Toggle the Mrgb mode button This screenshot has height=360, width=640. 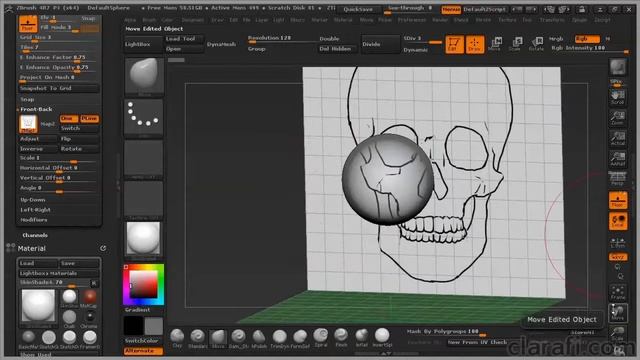click(x=556, y=39)
